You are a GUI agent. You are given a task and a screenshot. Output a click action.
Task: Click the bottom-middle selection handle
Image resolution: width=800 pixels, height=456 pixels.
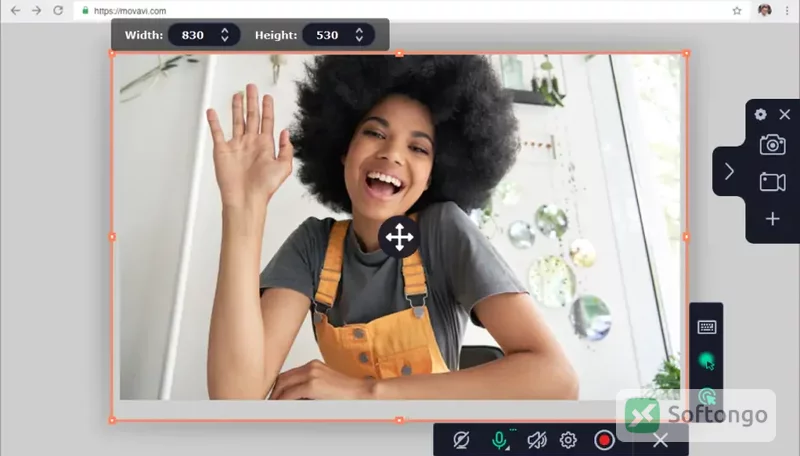tap(399, 420)
